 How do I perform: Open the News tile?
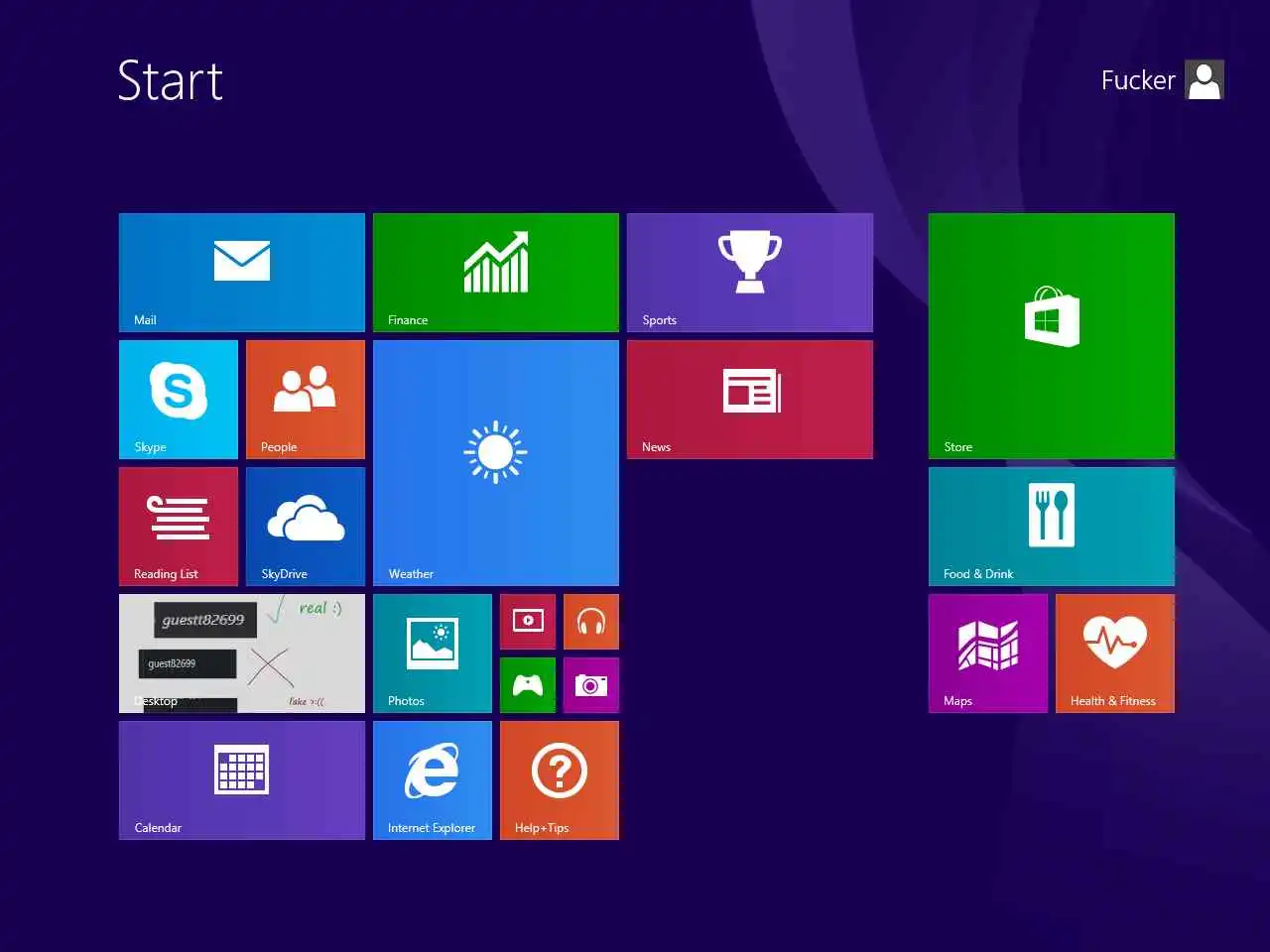[750, 400]
